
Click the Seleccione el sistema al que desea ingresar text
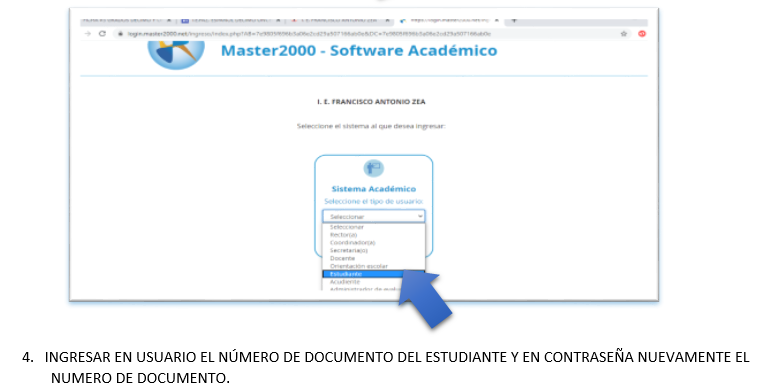click(x=371, y=126)
